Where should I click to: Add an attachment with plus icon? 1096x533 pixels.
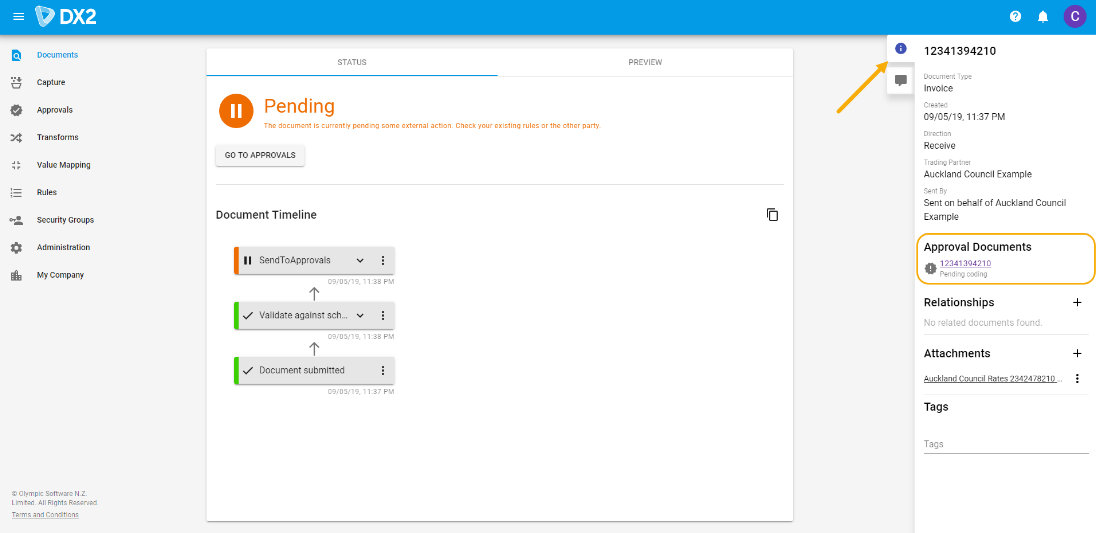[x=1077, y=353]
